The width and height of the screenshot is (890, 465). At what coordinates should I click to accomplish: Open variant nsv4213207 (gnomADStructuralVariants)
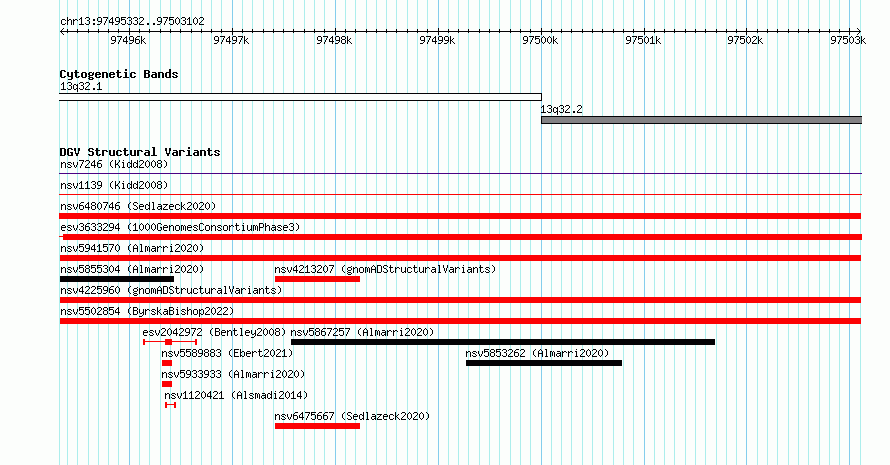(385, 270)
